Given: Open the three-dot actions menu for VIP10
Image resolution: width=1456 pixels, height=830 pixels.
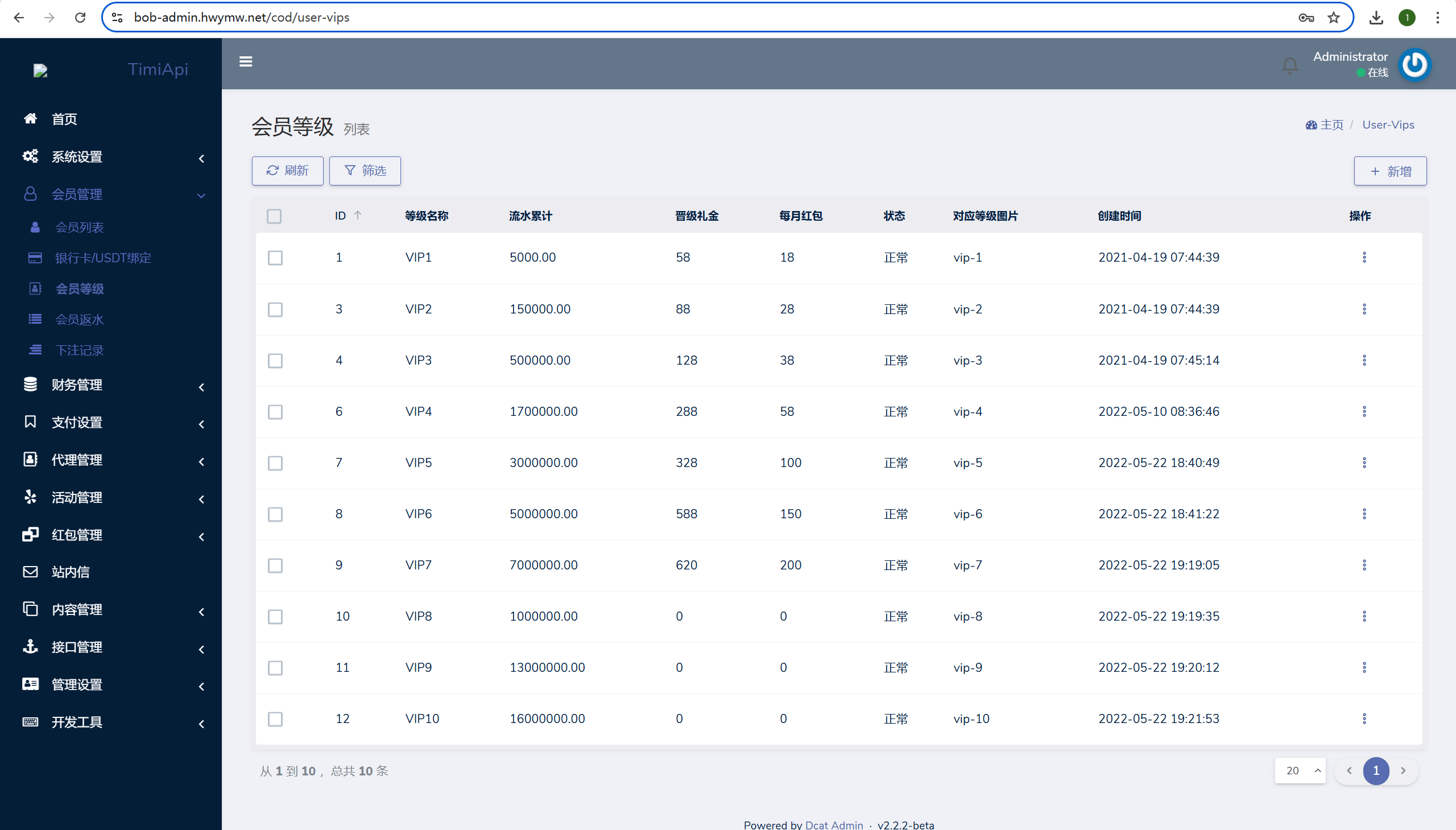Looking at the screenshot, I should coord(1364,719).
